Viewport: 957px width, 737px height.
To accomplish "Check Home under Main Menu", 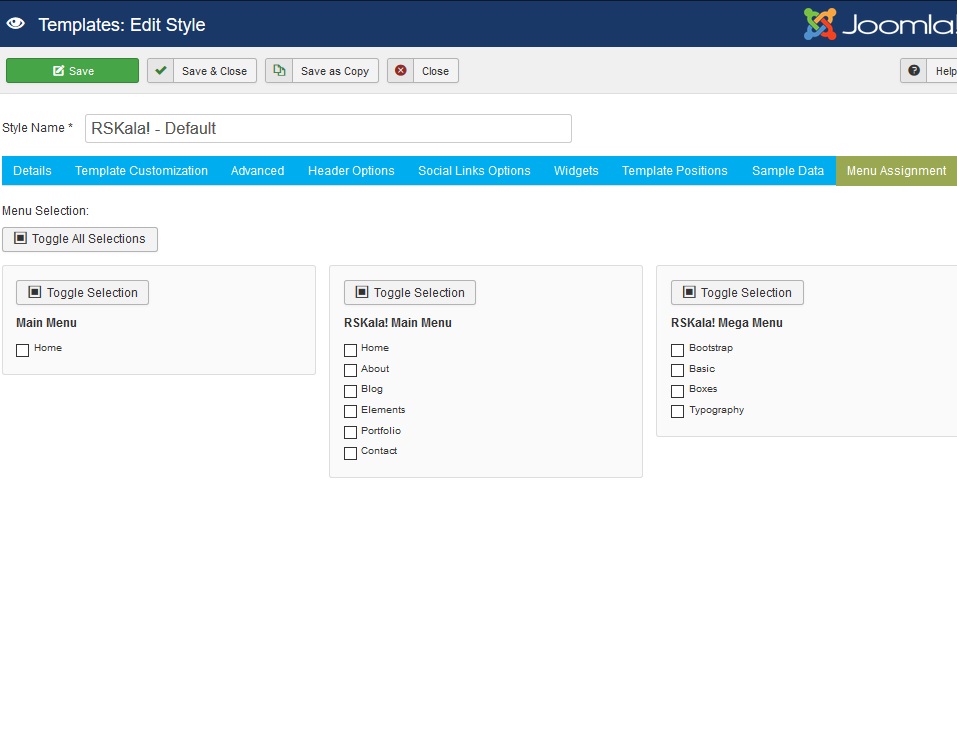I will click(23, 350).
